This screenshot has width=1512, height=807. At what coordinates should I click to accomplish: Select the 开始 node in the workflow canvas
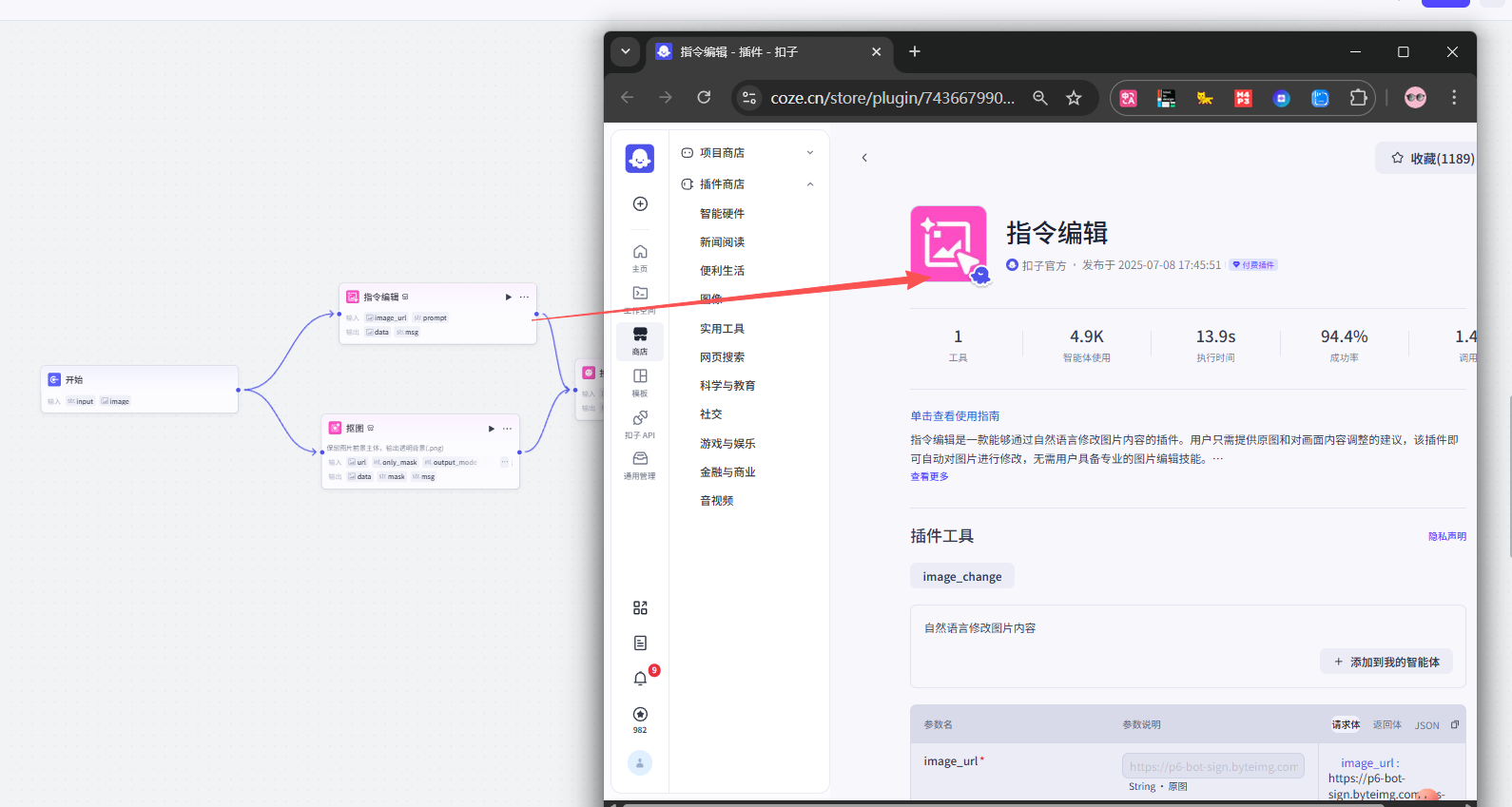[140, 389]
